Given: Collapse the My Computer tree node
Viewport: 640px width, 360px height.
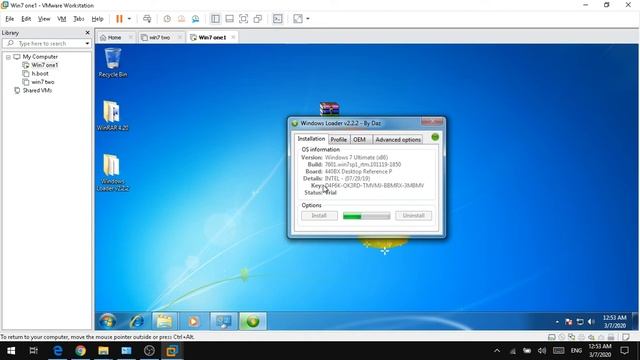Looking at the screenshot, I should 8,57.
